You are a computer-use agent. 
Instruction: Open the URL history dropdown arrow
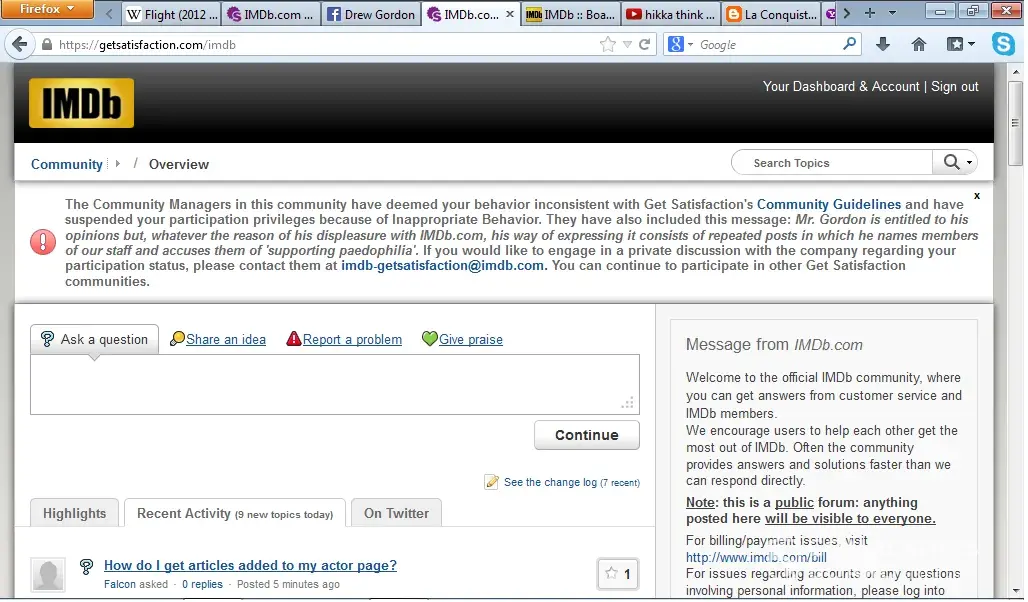(x=627, y=45)
